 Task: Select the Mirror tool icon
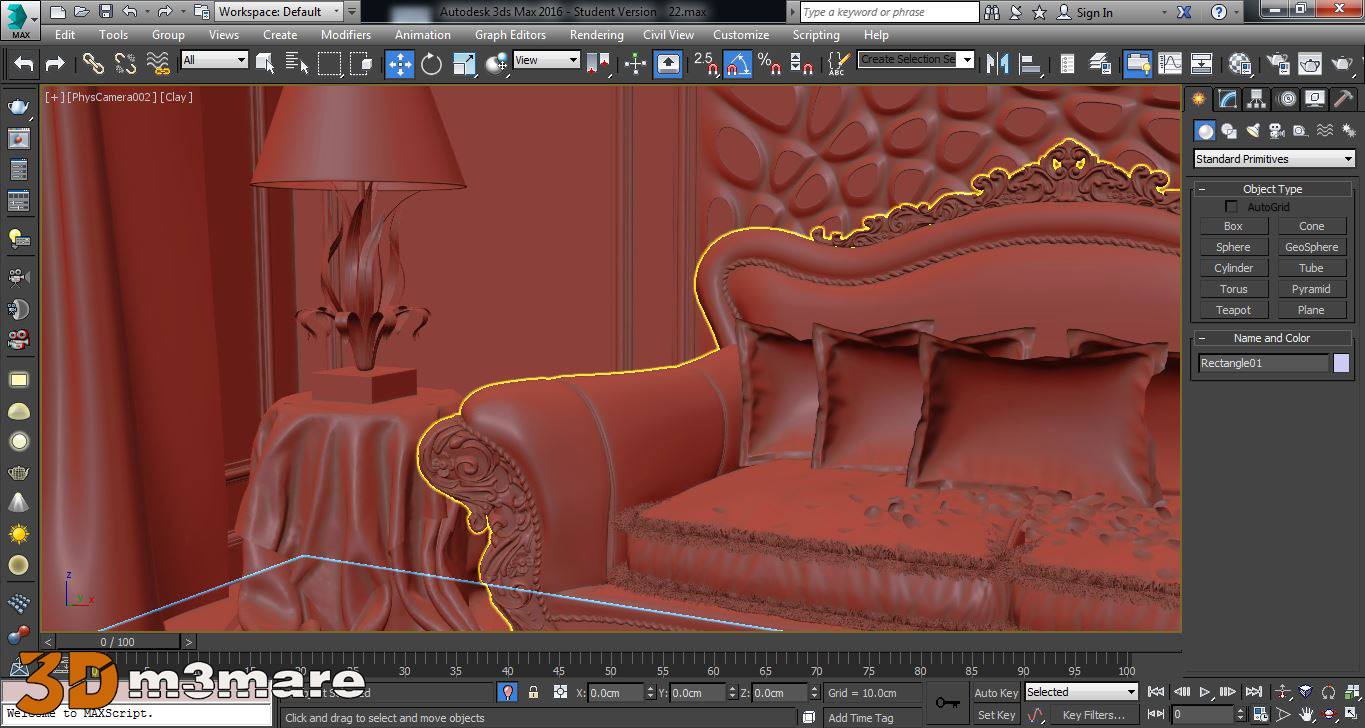997,63
